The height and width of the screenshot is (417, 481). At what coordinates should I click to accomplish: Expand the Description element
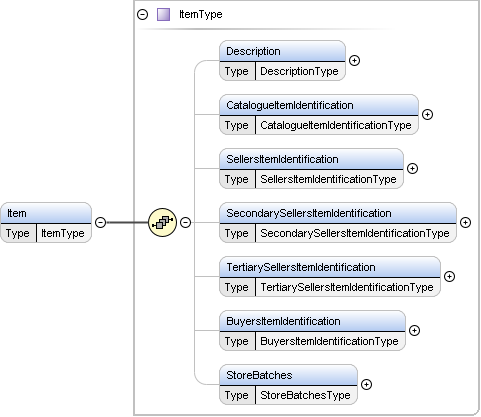point(354,60)
